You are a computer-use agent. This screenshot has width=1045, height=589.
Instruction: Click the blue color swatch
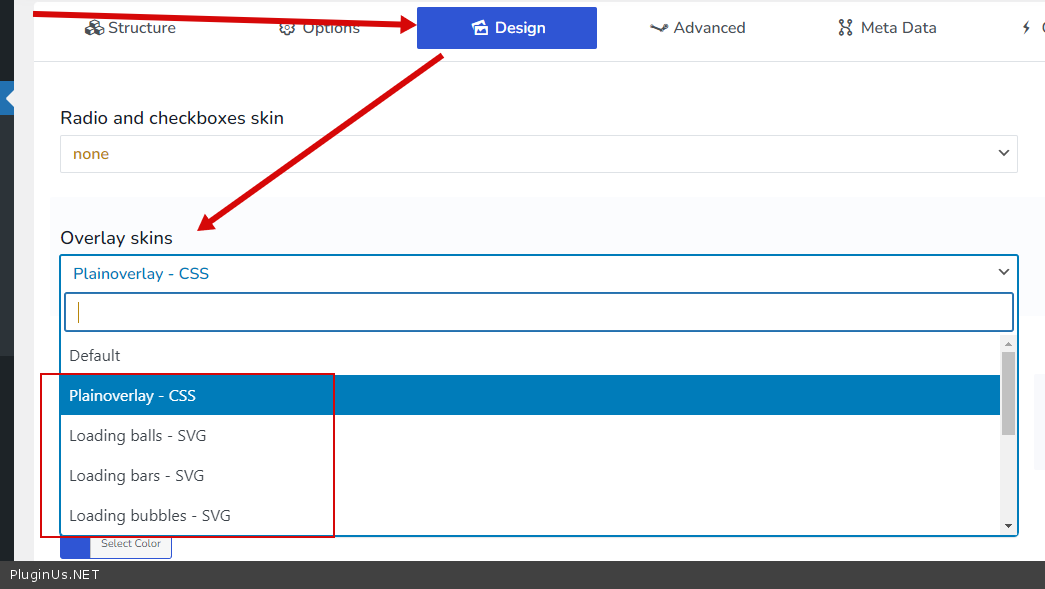point(75,545)
